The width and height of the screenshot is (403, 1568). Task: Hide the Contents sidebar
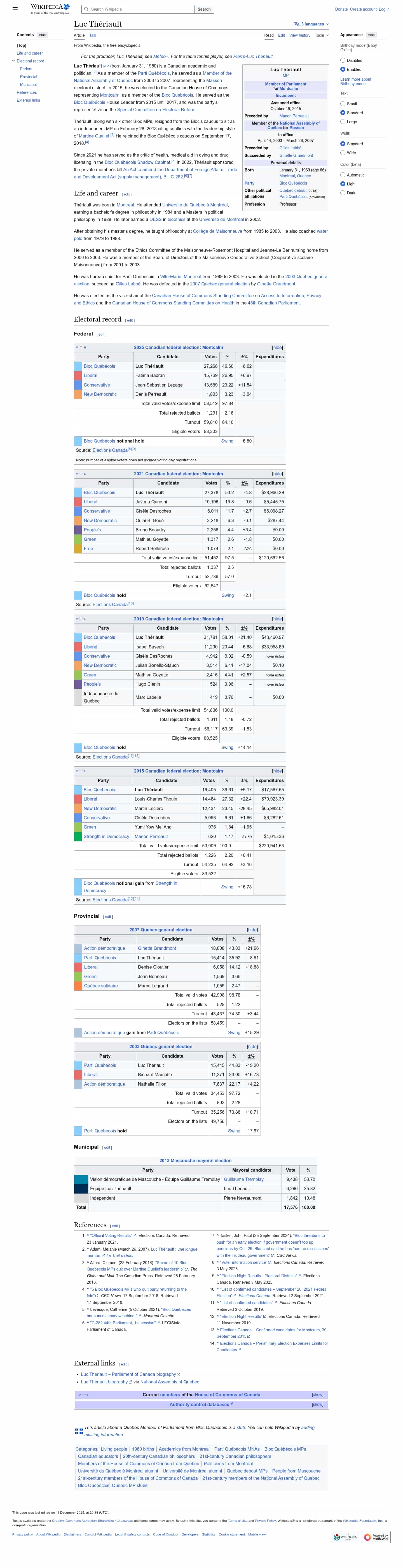click(43, 35)
